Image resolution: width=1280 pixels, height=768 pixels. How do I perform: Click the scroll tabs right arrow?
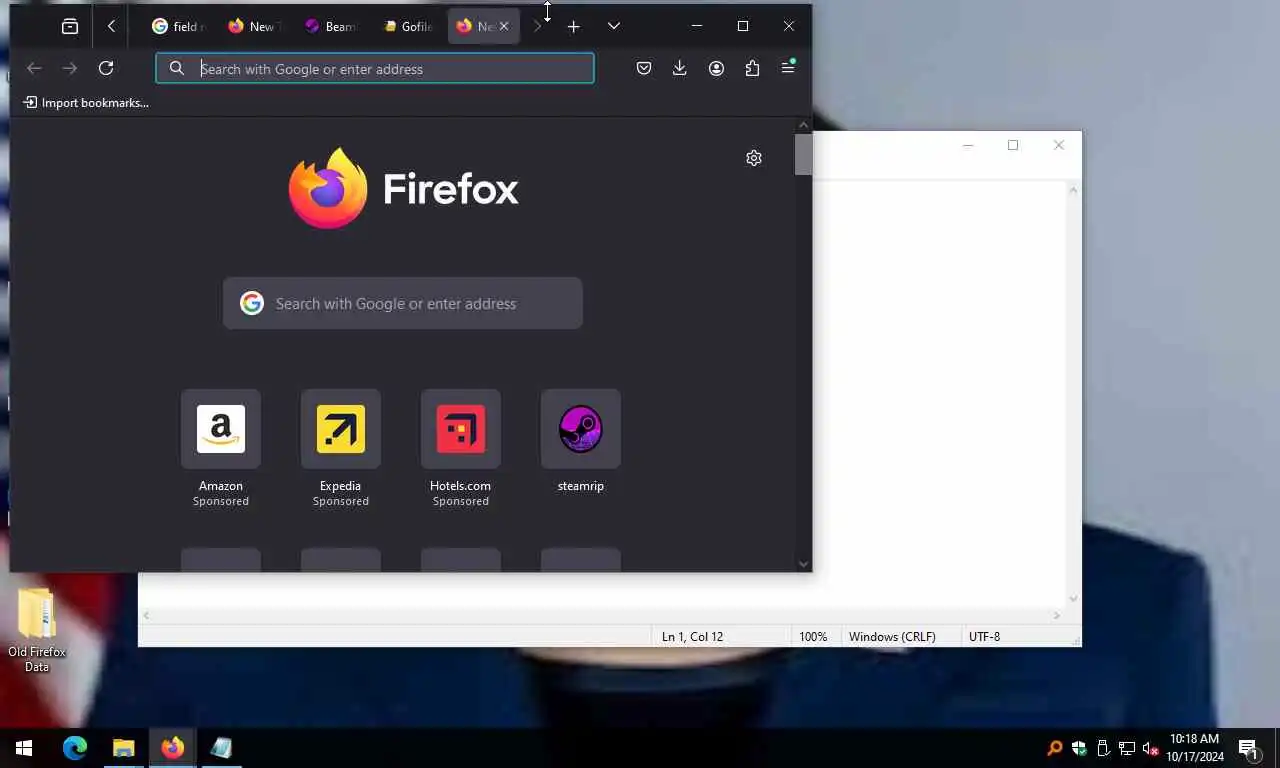tap(537, 27)
